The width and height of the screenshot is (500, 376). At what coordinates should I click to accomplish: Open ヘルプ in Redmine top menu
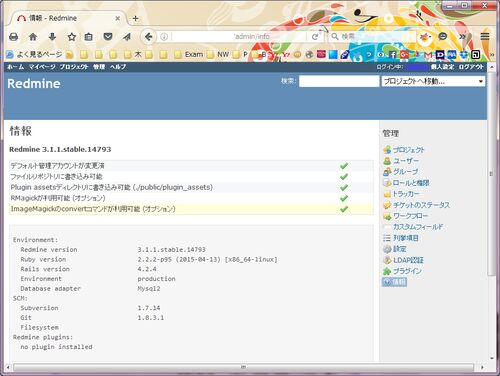[x=118, y=67]
